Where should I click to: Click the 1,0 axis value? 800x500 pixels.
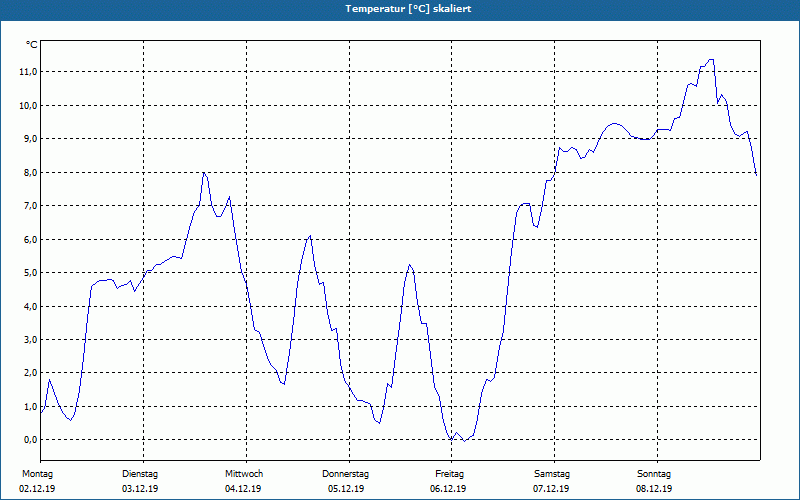(x=29, y=407)
